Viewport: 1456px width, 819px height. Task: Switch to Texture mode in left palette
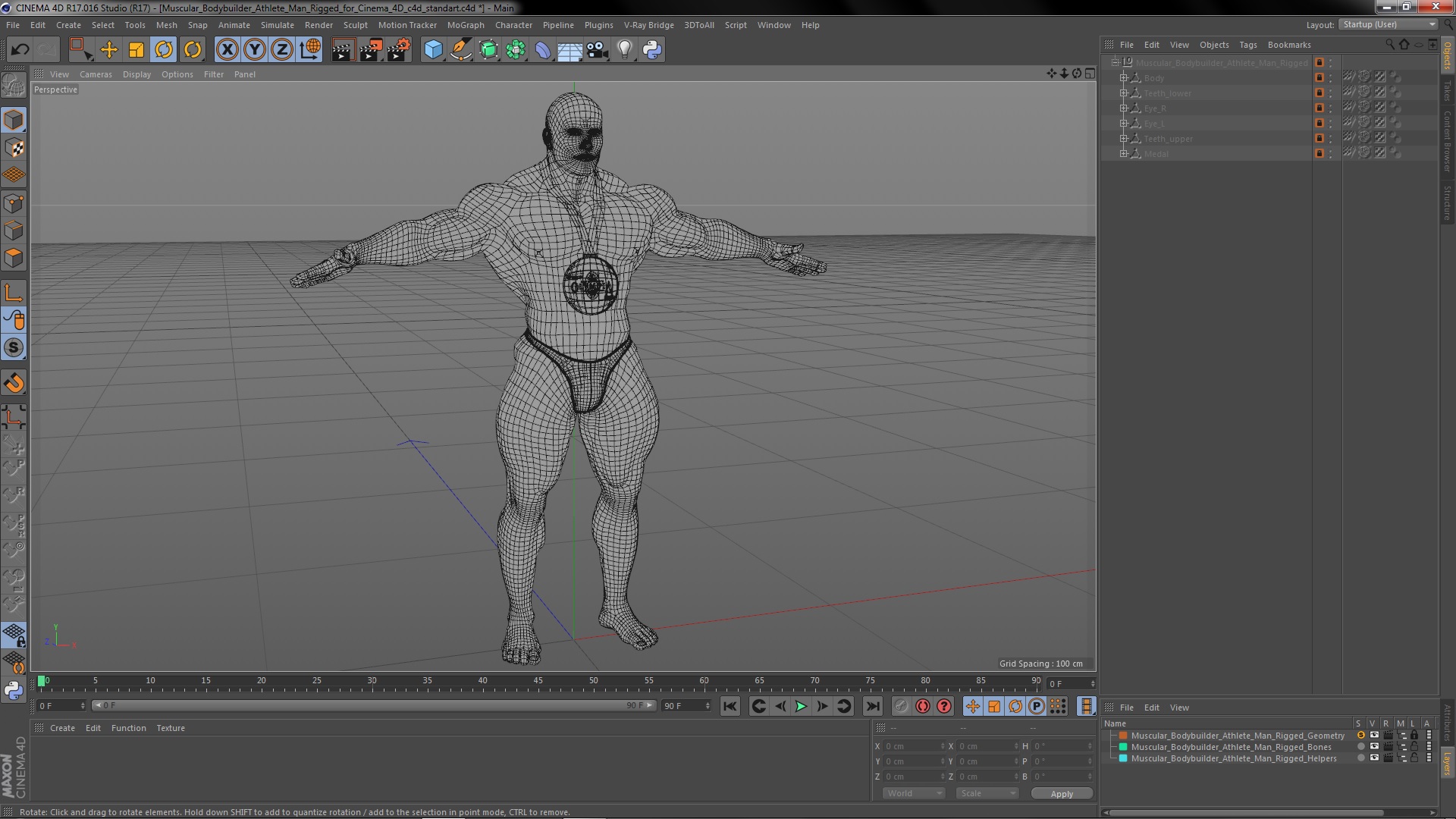14,147
